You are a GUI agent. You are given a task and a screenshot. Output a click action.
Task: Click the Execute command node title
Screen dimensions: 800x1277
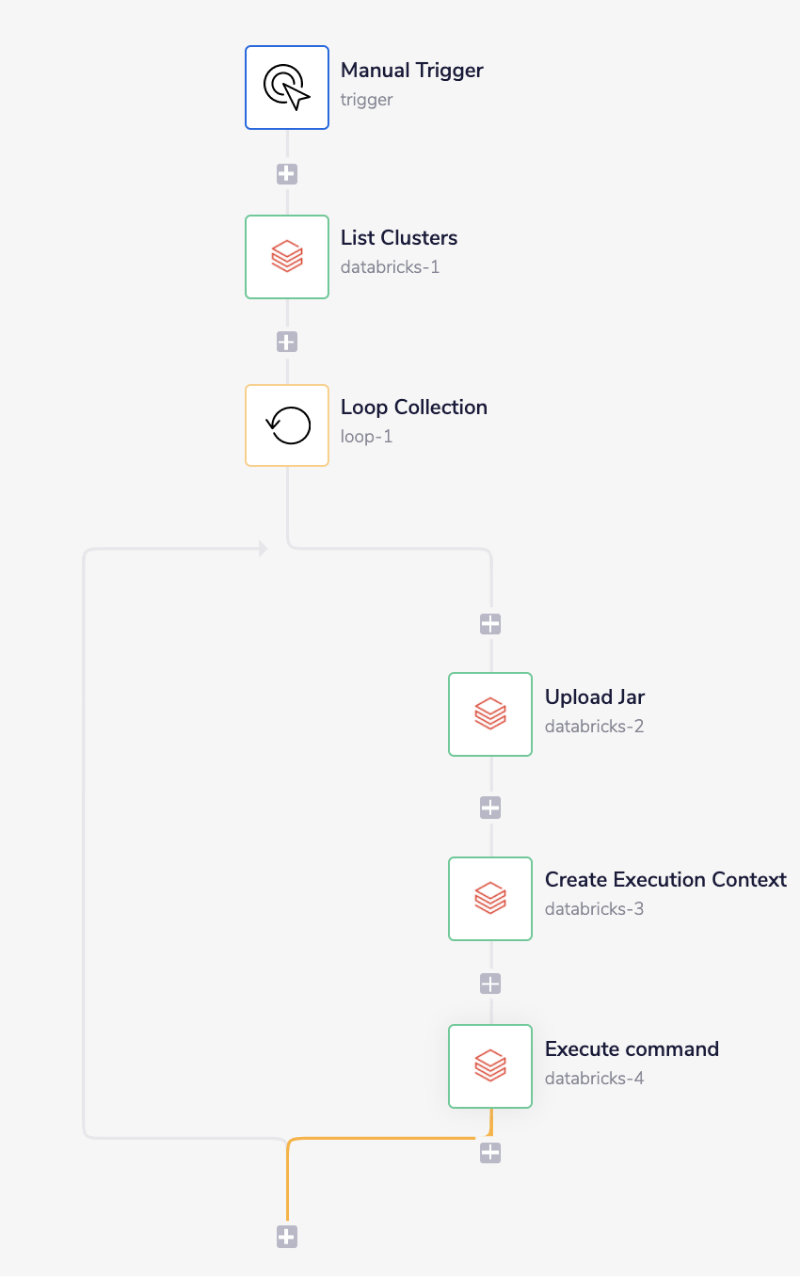[x=631, y=1049]
